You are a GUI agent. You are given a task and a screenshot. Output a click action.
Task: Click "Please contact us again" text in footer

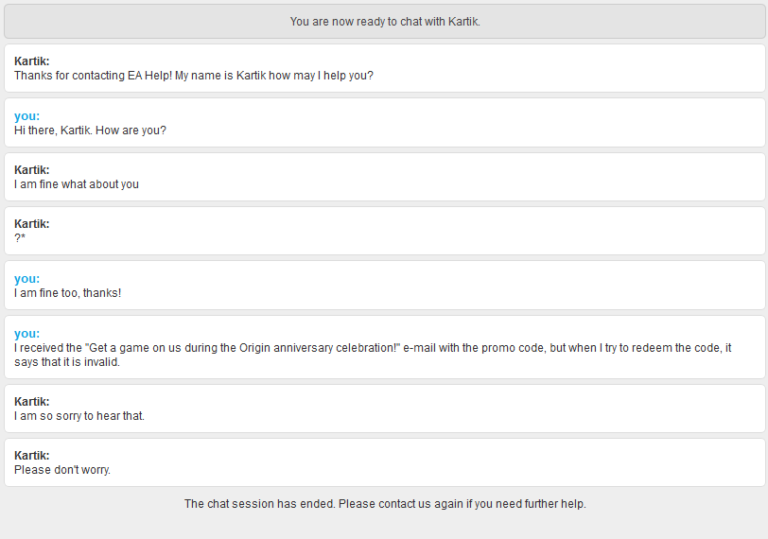tap(400, 504)
